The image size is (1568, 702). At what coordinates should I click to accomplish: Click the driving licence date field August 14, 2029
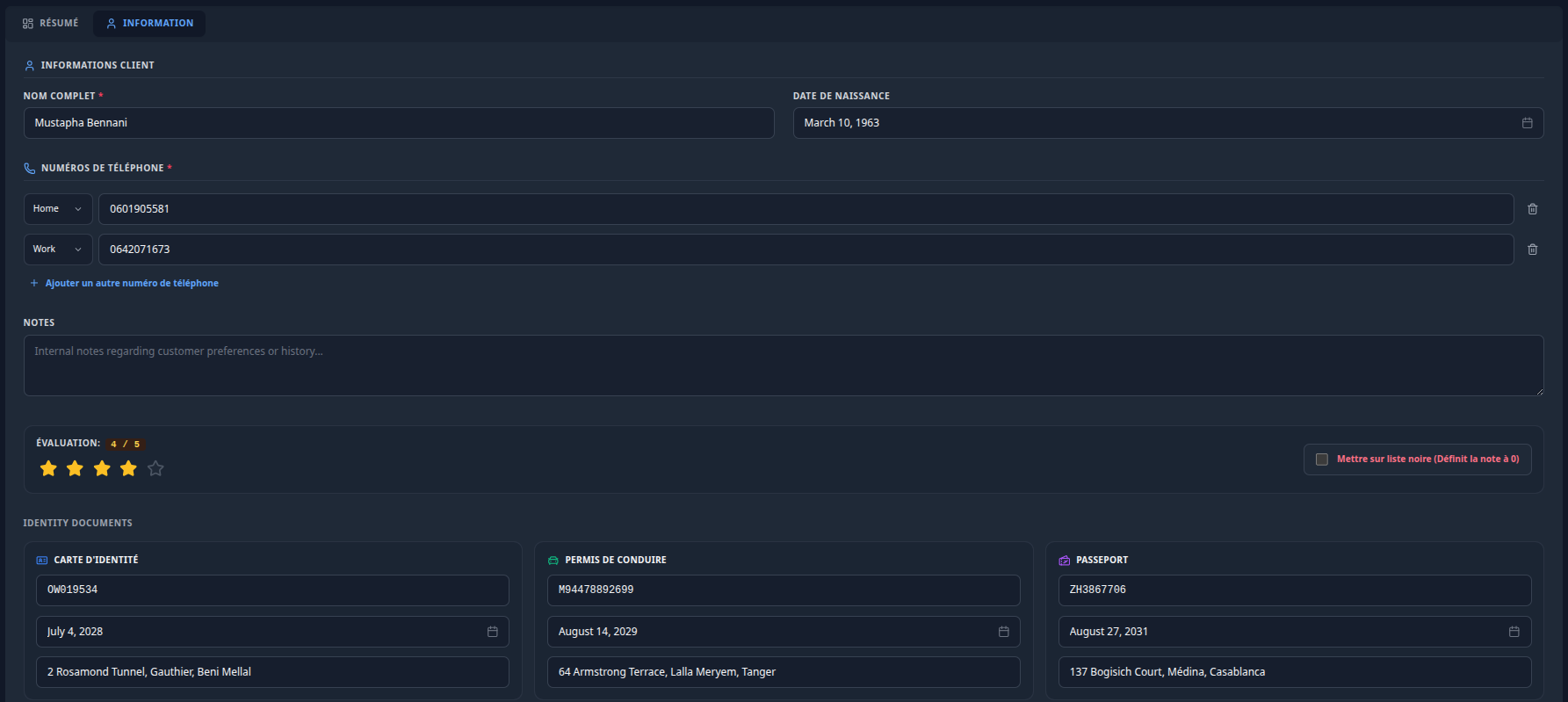(784, 632)
